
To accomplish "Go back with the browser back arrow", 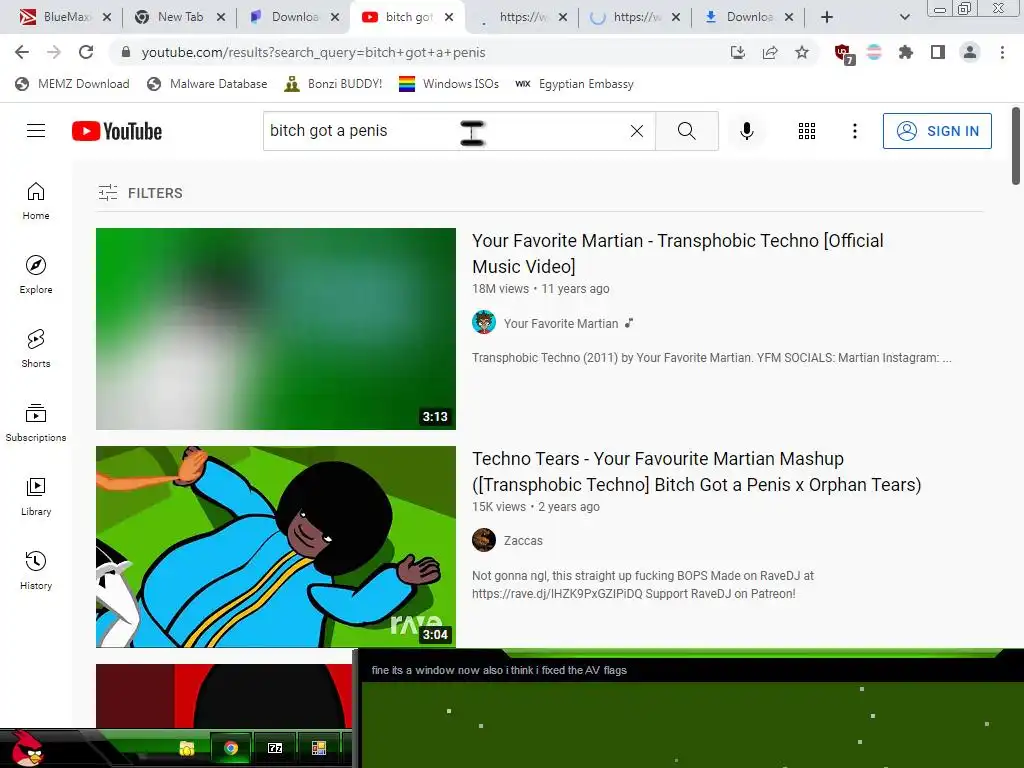I will tap(22, 52).
